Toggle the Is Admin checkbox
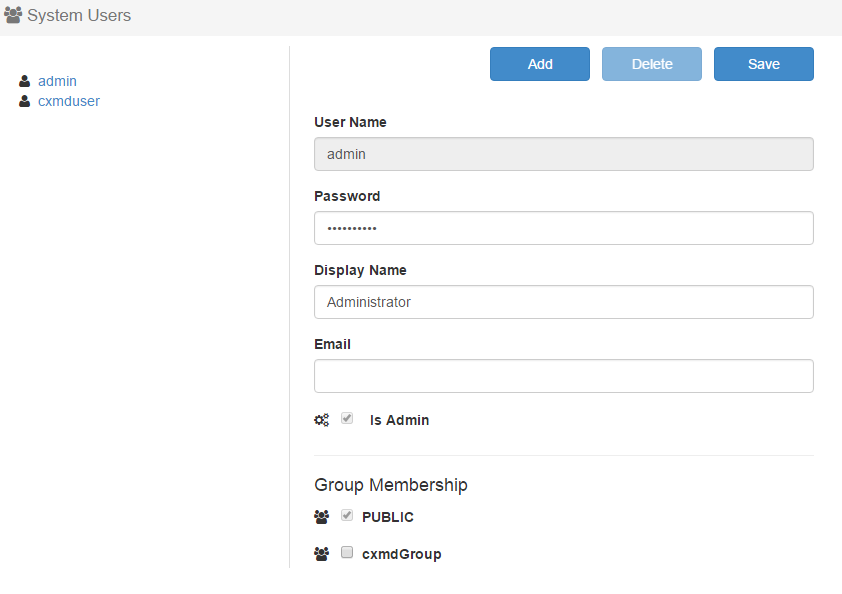Viewport: 842px width, 594px height. pyautogui.click(x=347, y=419)
